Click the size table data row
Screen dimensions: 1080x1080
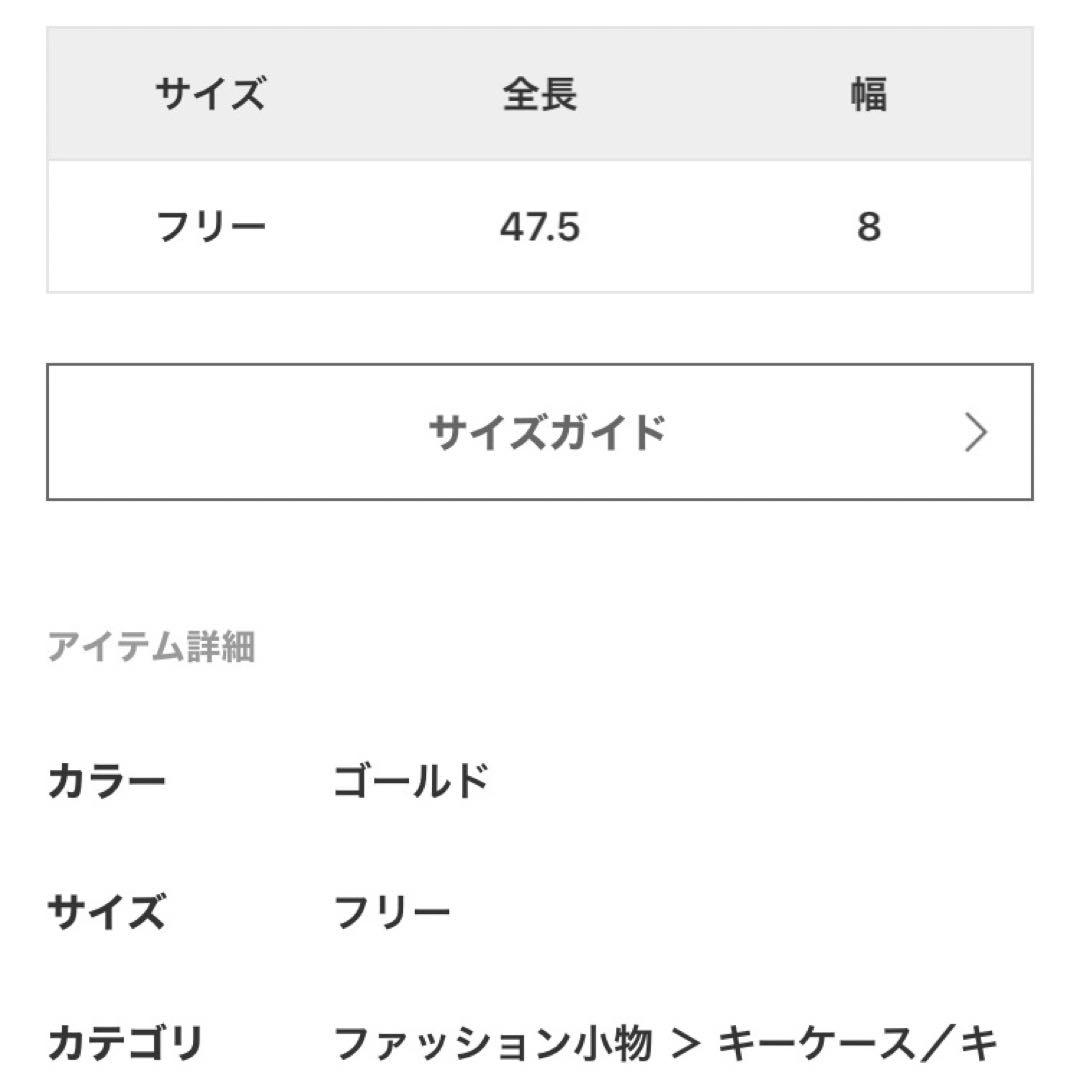(539, 227)
